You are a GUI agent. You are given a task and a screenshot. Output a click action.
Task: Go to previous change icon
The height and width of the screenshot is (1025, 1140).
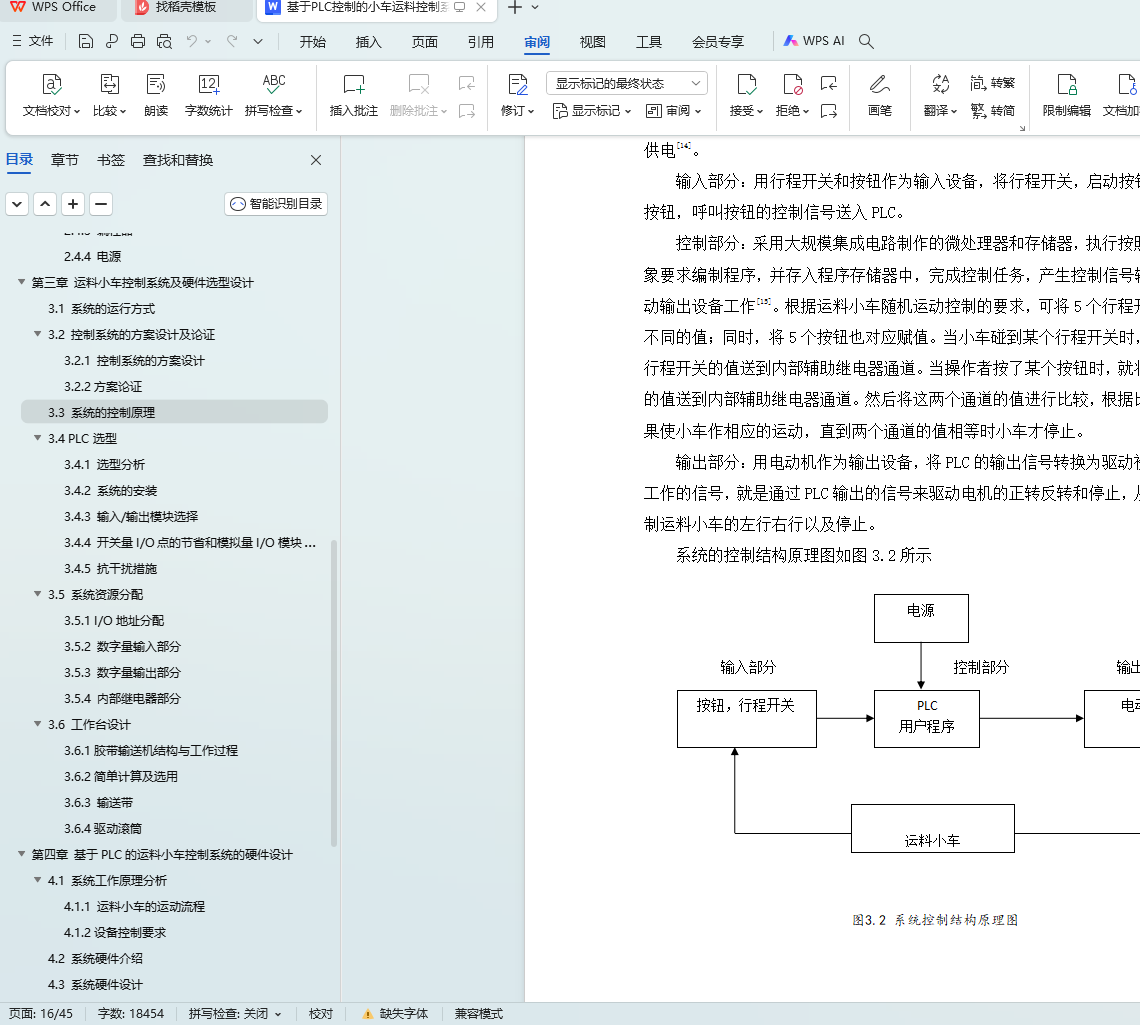(x=829, y=83)
